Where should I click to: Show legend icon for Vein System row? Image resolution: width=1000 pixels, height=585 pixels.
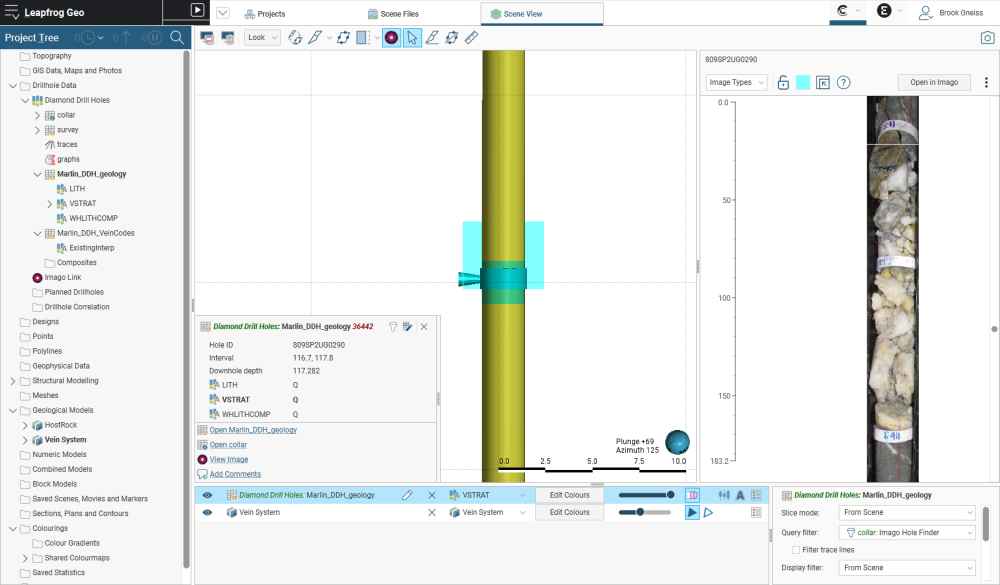point(756,512)
